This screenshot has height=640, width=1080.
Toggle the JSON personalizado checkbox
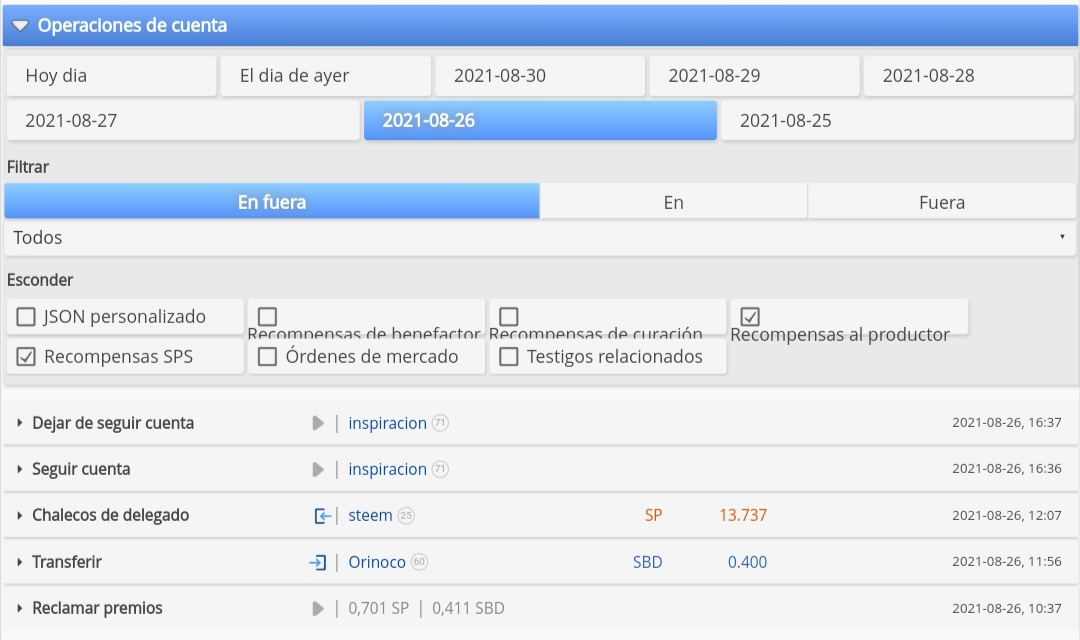click(x=26, y=317)
